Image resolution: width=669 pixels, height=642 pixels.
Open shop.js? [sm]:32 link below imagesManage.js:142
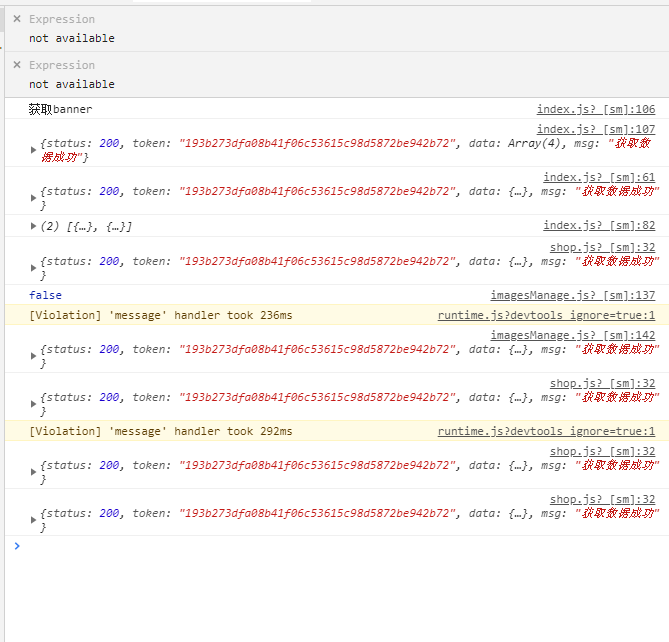602,383
